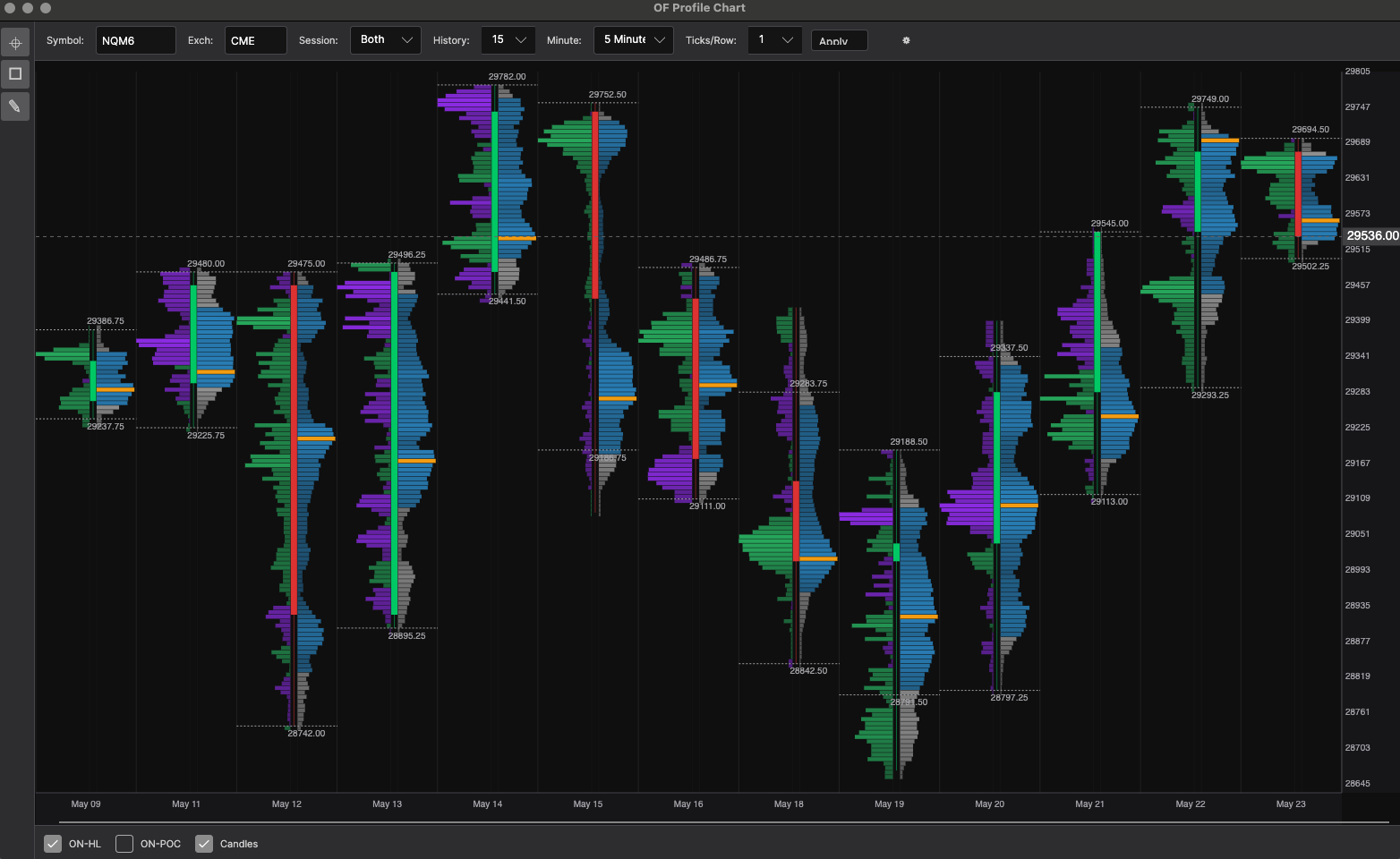Image resolution: width=1400 pixels, height=859 pixels.
Task: Select the rectangle drawing tool
Action: pyautogui.click(x=15, y=73)
